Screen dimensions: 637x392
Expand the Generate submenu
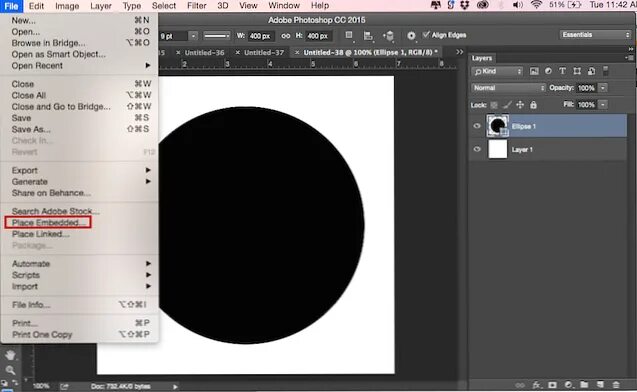click(80, 182)
